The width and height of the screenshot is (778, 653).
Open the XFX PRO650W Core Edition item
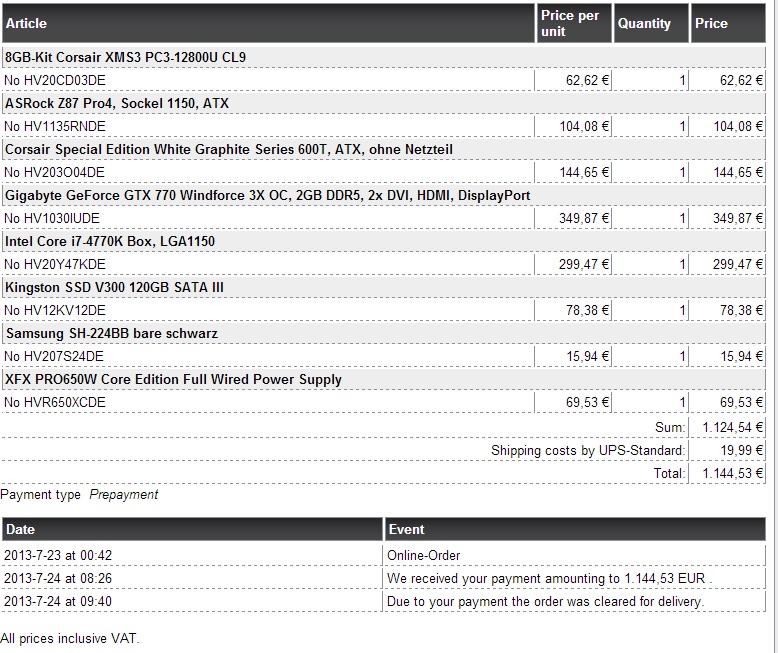point(173,380)
